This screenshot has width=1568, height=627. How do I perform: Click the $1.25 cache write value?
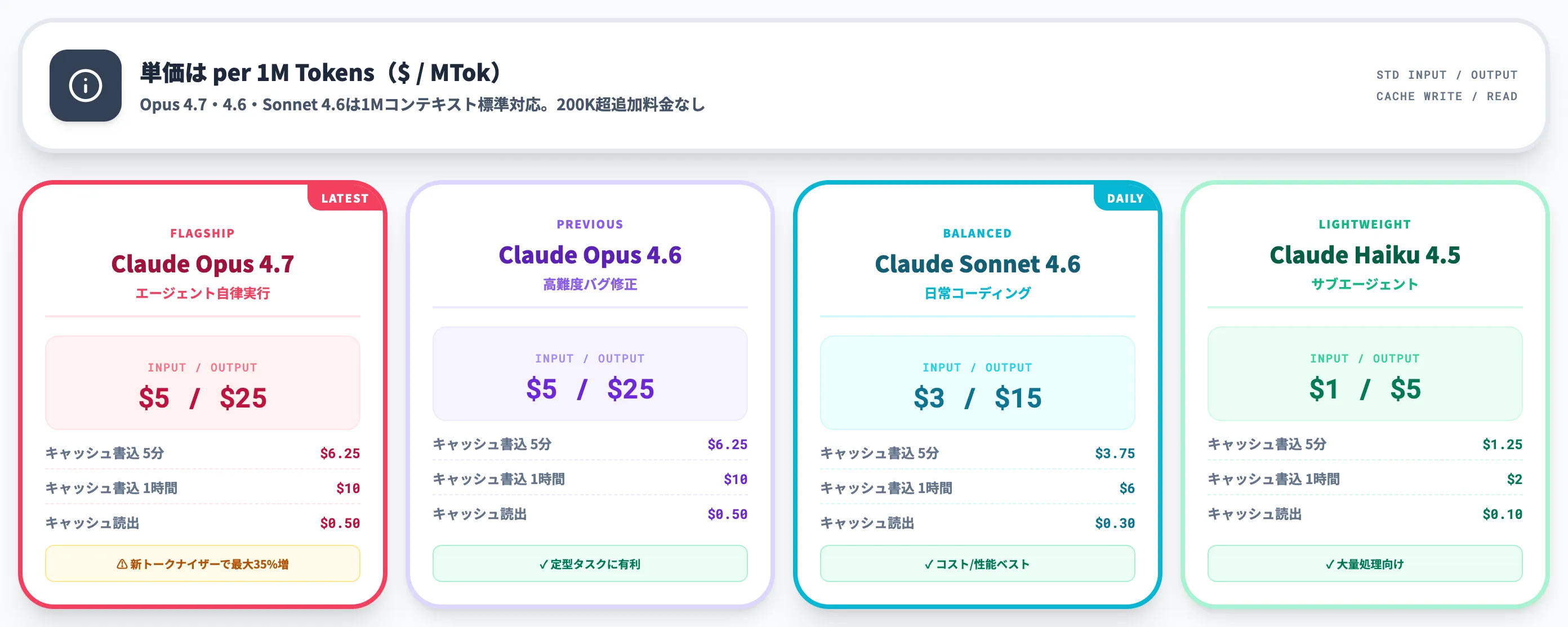click(x=1502, y=444)
